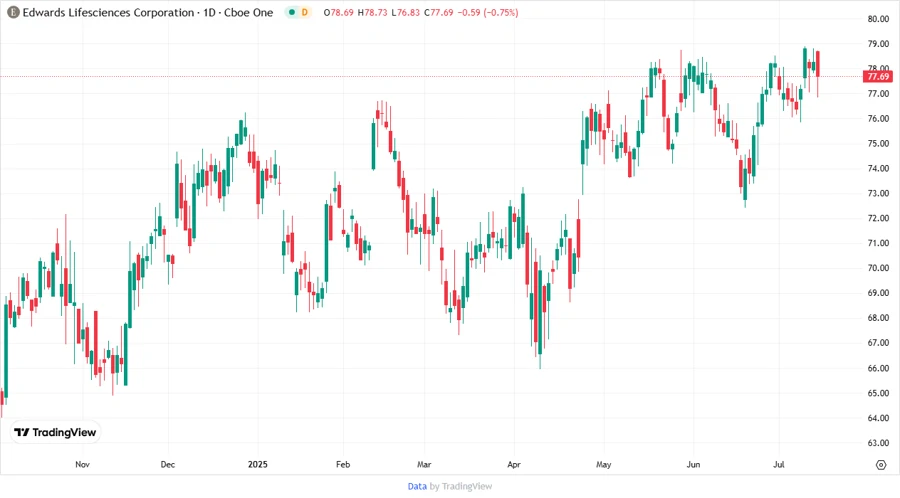900x498 pixels.
Task: Click the change value −0.59 (−0.75%)
Action: point(488,13)
